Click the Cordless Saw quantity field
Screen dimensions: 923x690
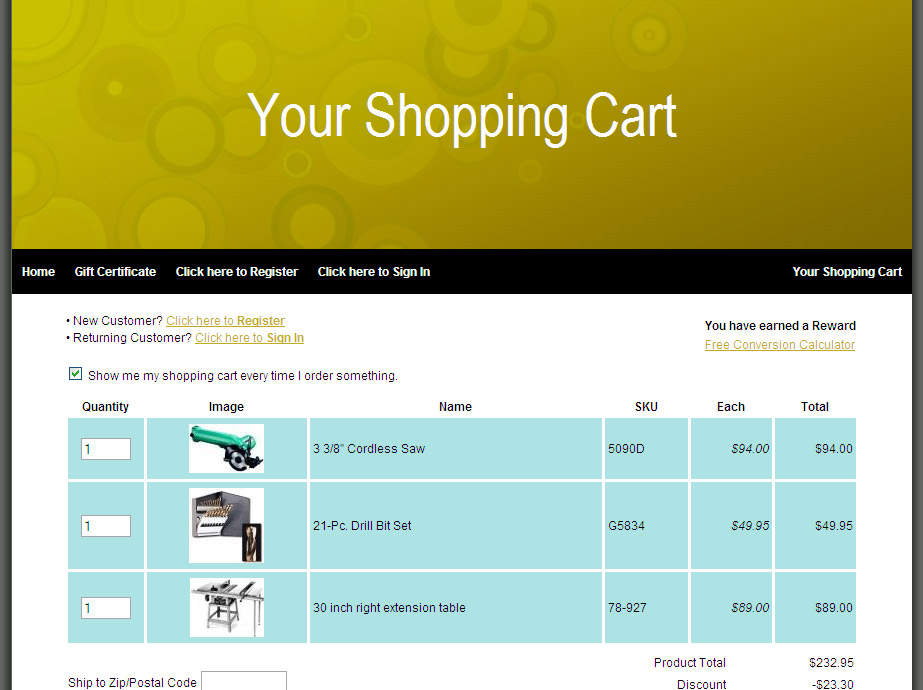pos(106,449)
